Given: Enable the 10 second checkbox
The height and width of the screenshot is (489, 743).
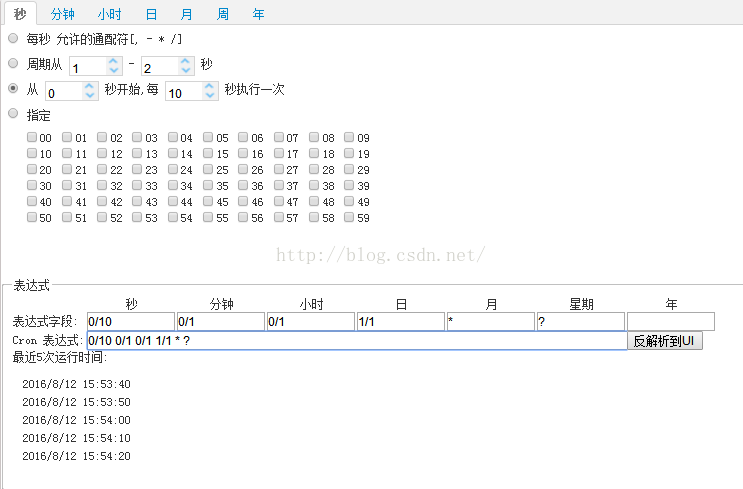Looking at the screenshot, I should point(32,154).
